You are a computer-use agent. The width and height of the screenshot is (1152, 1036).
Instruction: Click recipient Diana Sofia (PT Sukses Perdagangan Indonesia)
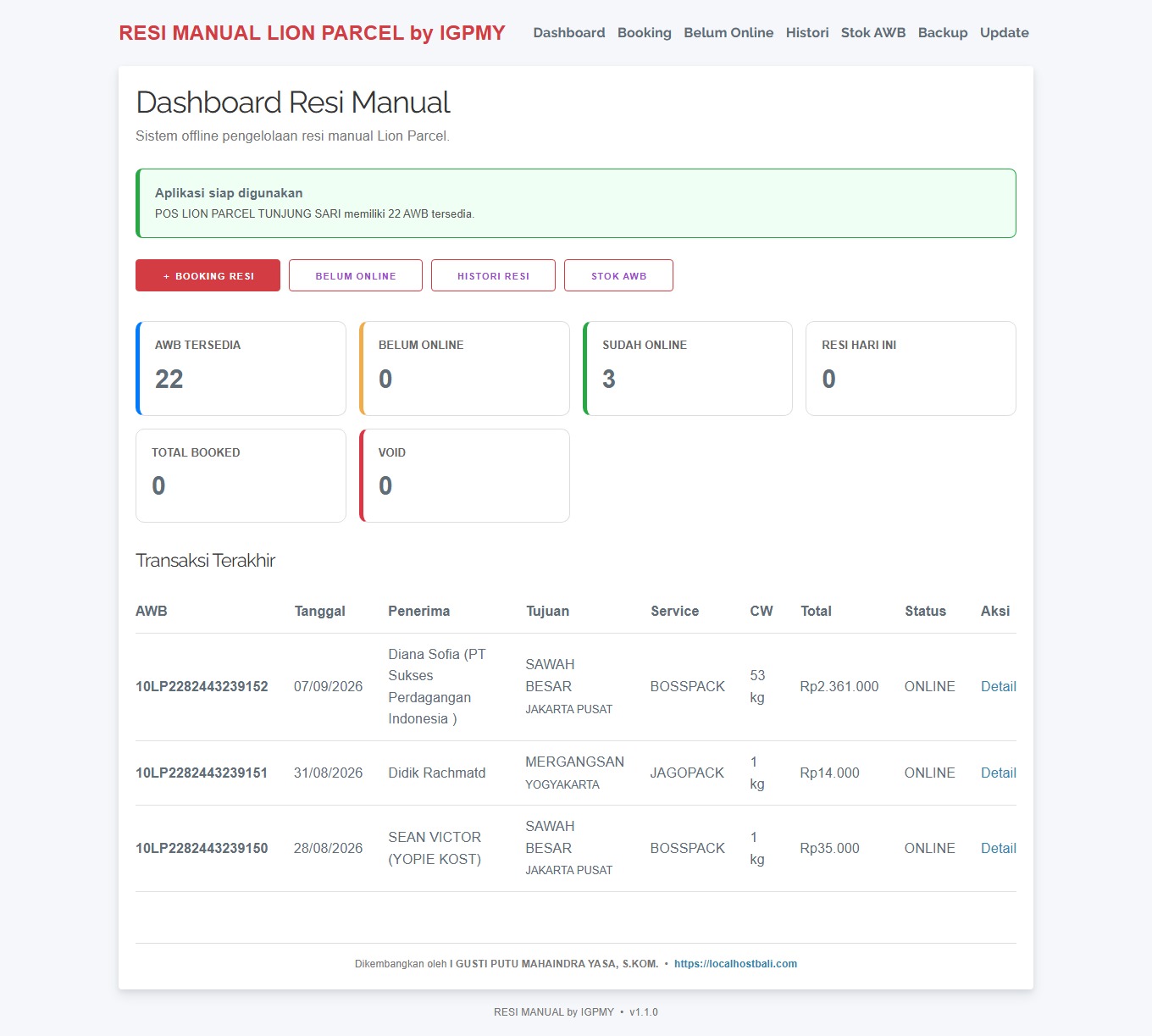[x=437, y=686]
